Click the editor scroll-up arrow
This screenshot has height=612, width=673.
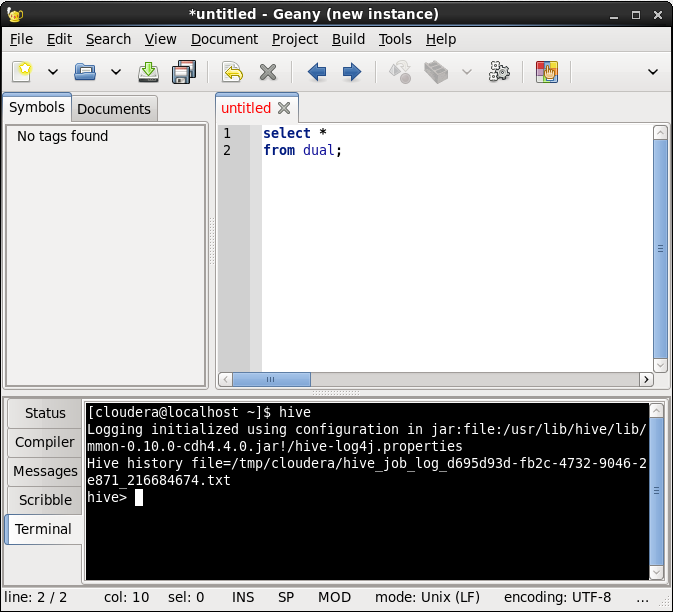[x=660, y=133]
